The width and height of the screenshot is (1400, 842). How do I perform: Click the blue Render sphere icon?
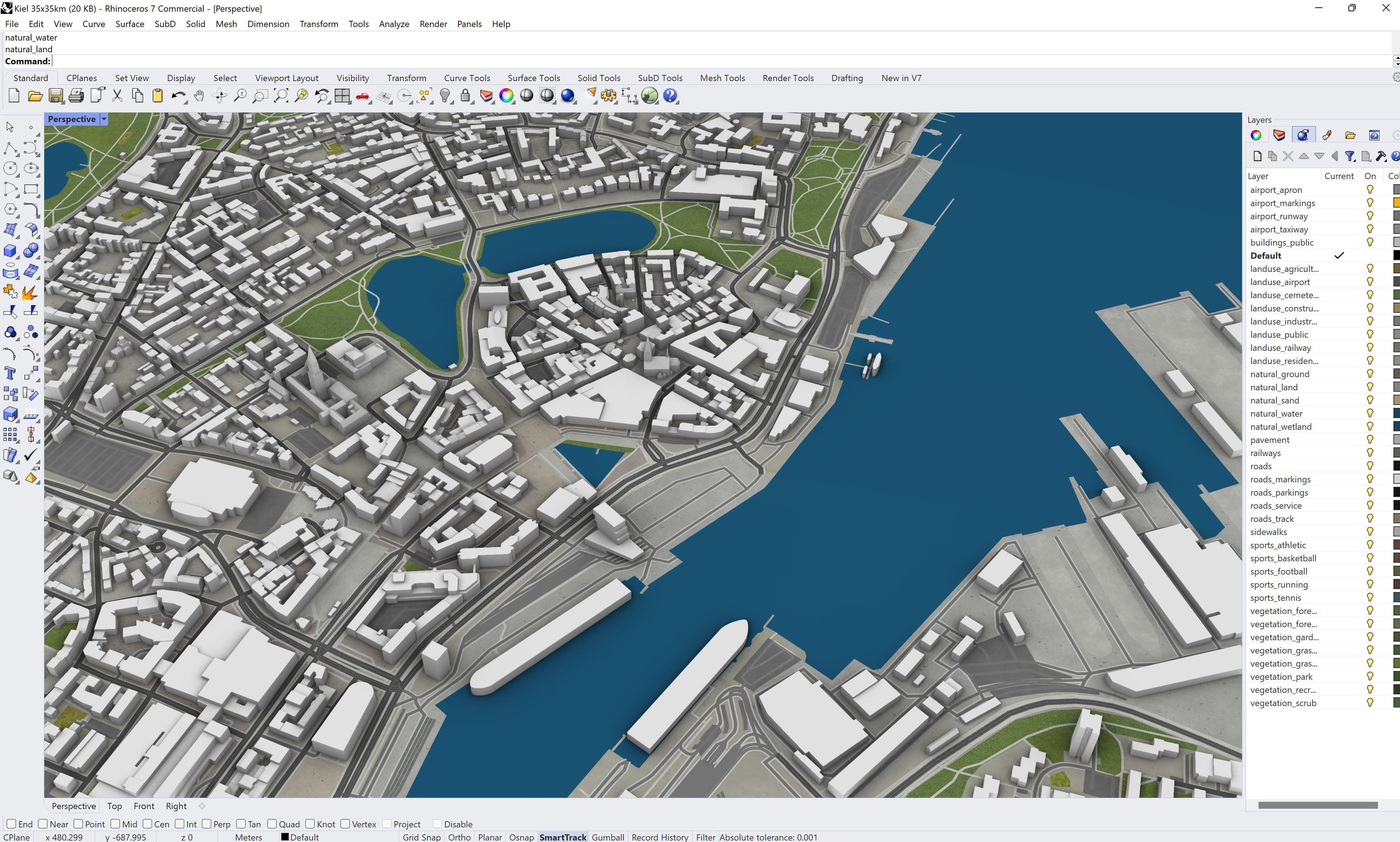click(567, 96)
